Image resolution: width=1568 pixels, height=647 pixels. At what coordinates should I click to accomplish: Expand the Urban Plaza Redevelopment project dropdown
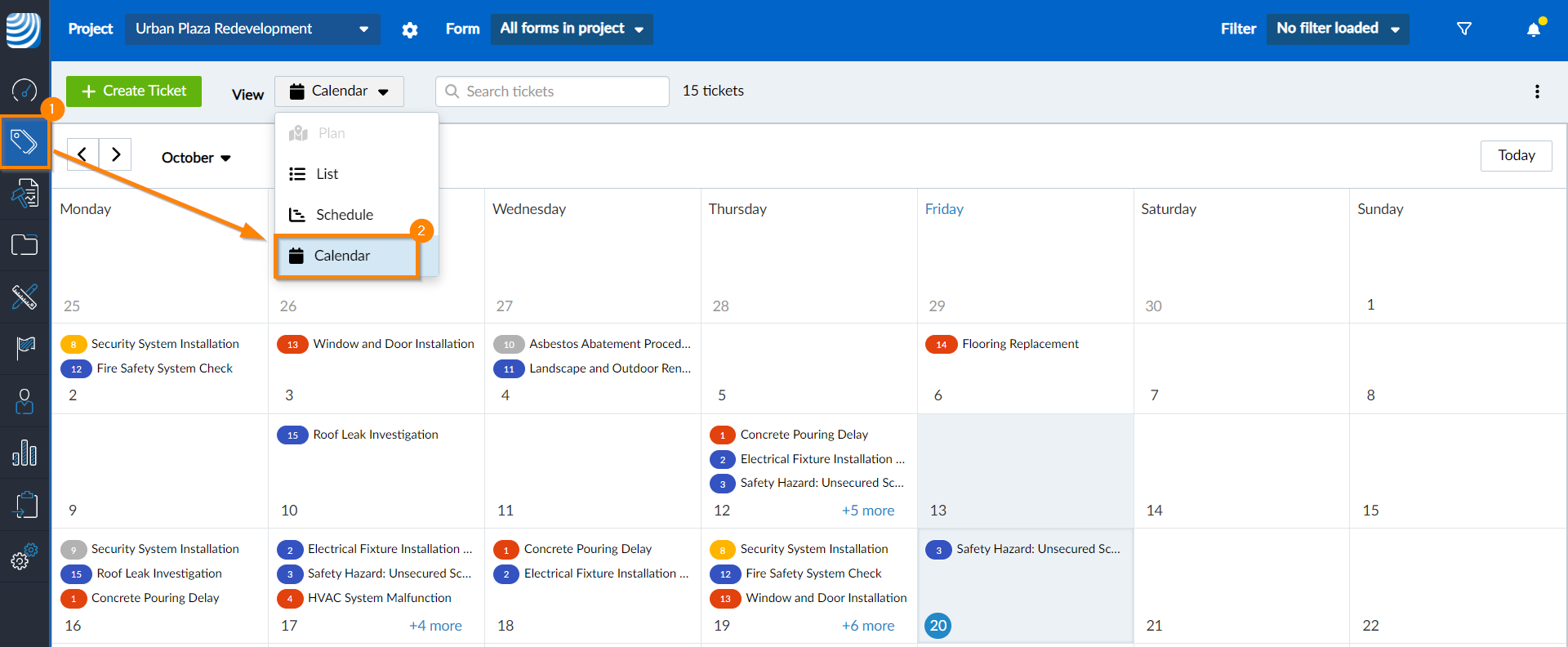[252, 29]
